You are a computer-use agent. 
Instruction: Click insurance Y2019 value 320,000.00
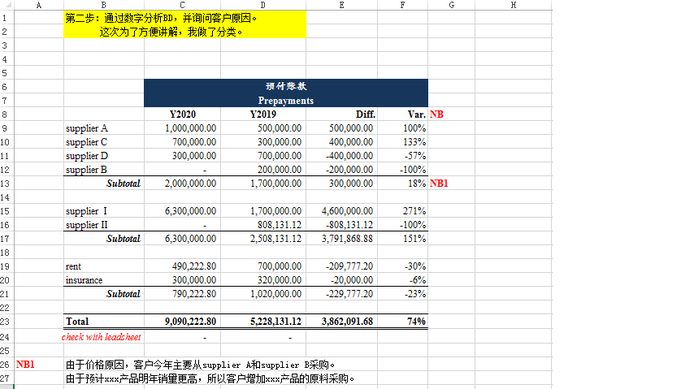coord(263,280)
